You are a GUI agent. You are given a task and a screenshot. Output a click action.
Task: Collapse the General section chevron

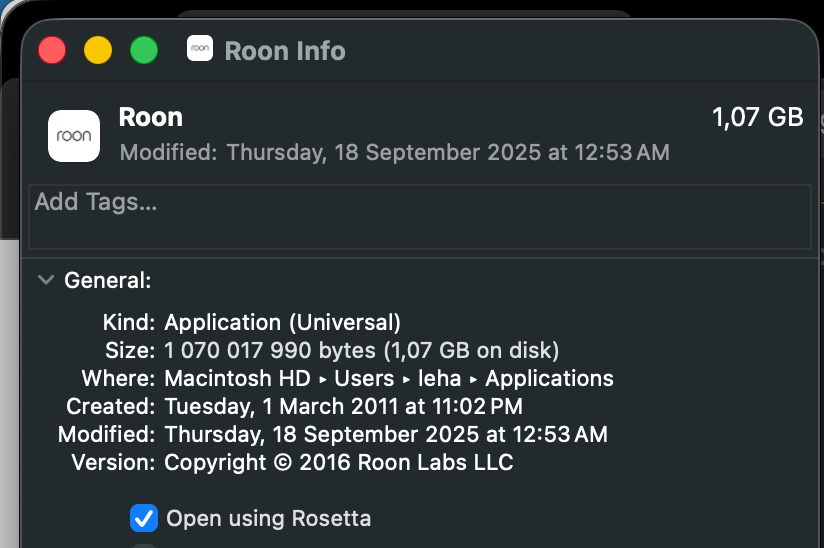click(45, 280)
